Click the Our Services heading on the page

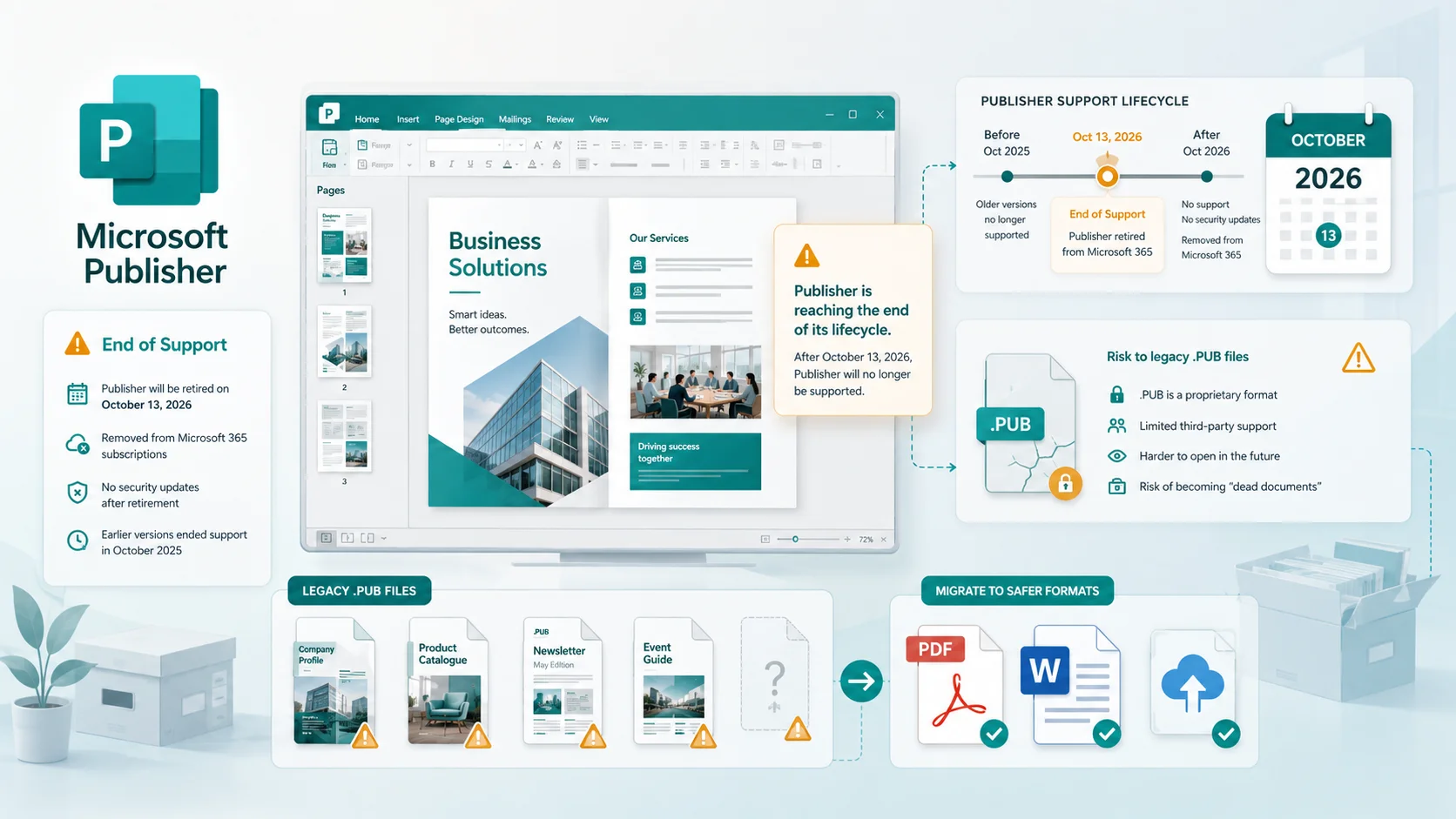[659, 238]
